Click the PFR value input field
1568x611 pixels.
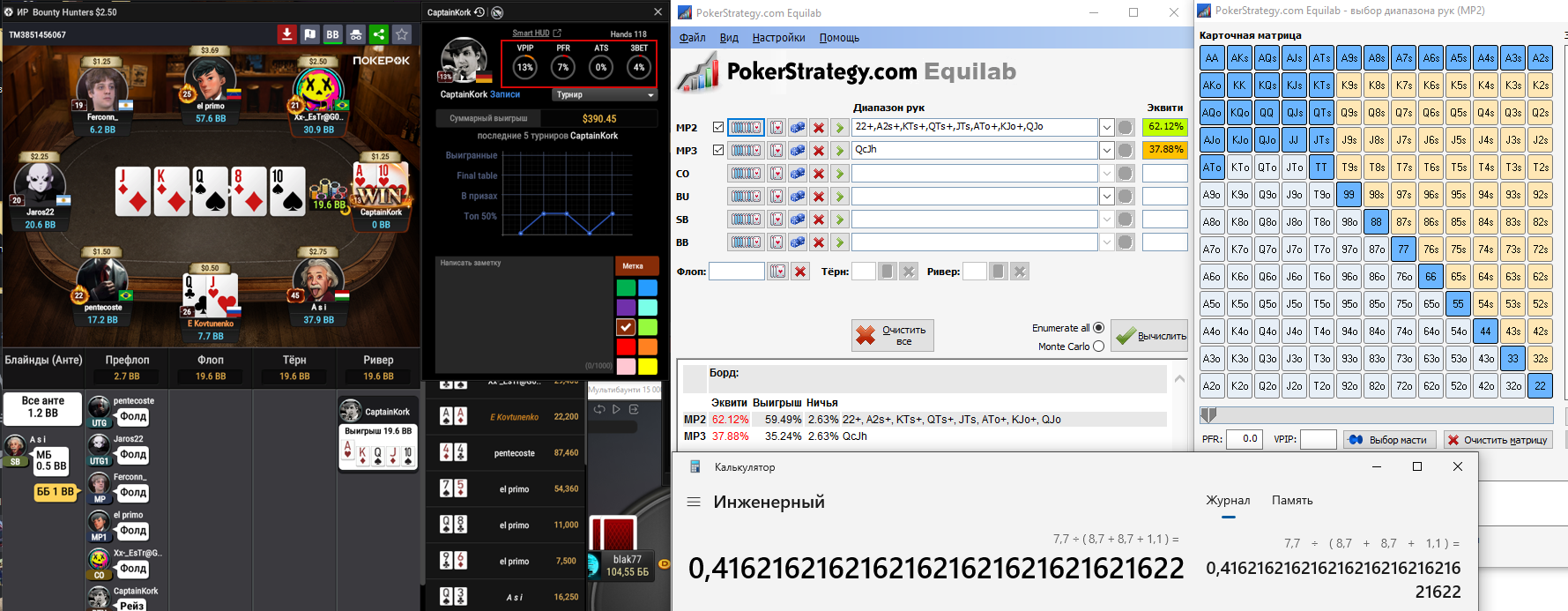[1245, 439]
